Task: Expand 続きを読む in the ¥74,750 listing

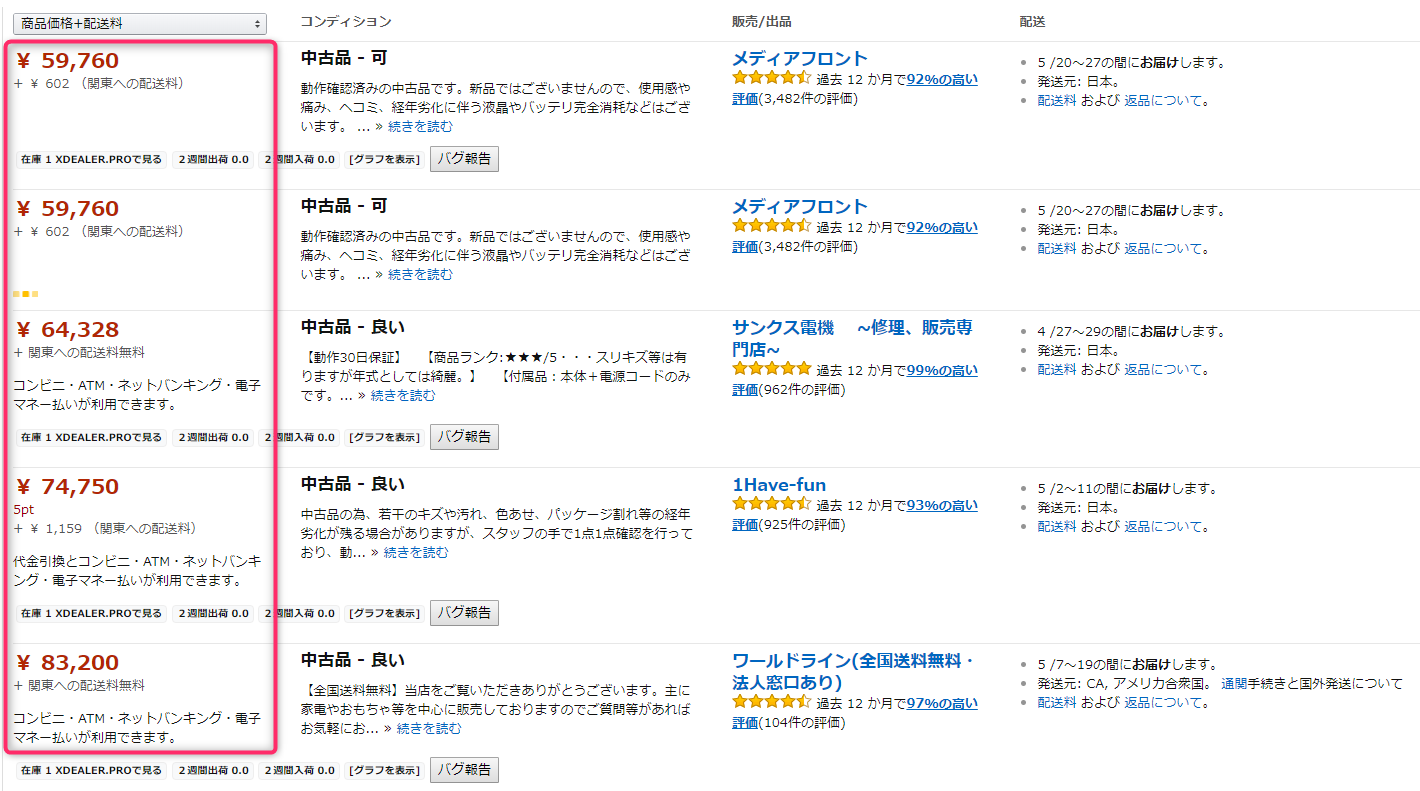Action: click(x=416, y=552)
